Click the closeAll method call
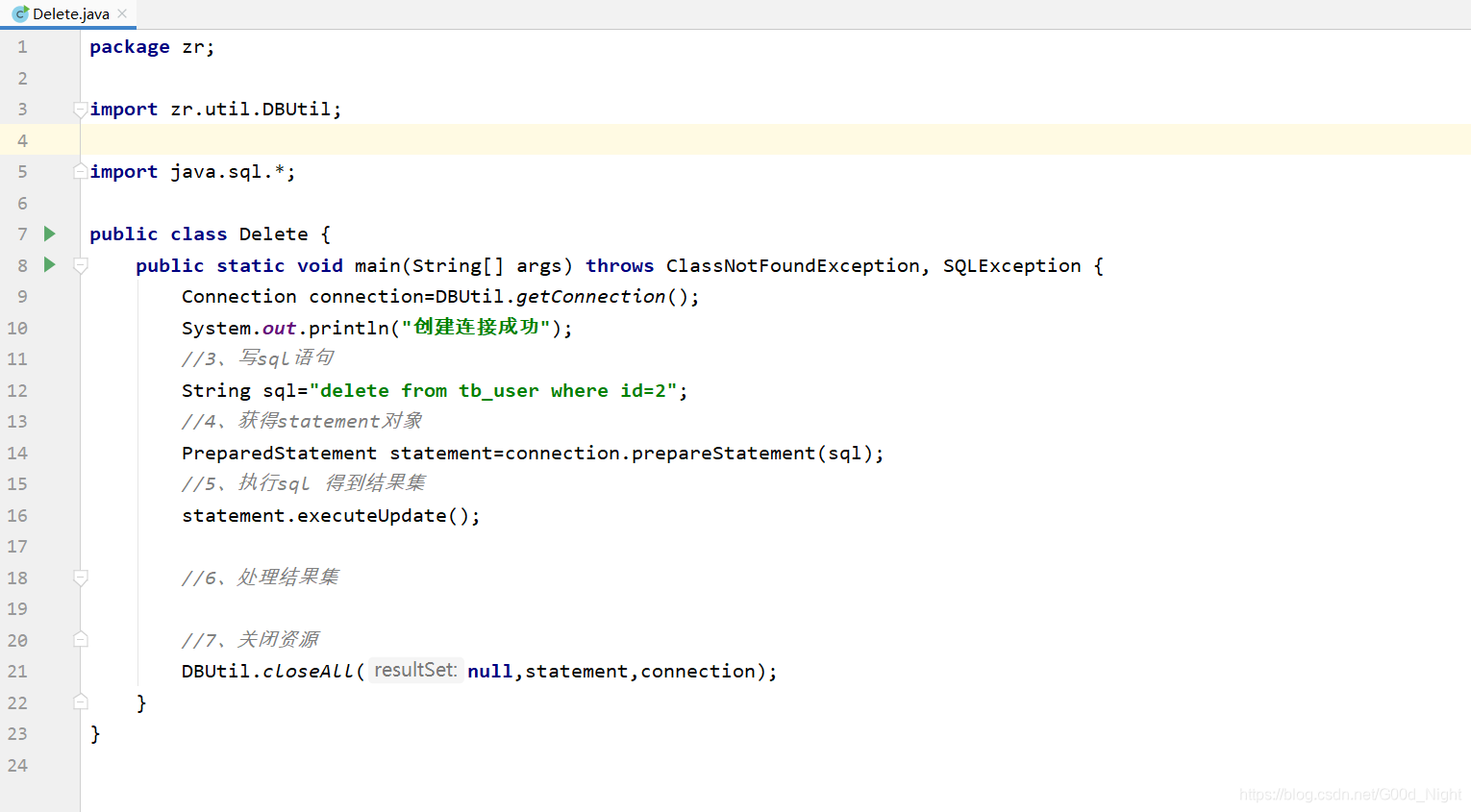This screenshot has height=812, width=1471. pyautogui.click(x=308, y=671)
